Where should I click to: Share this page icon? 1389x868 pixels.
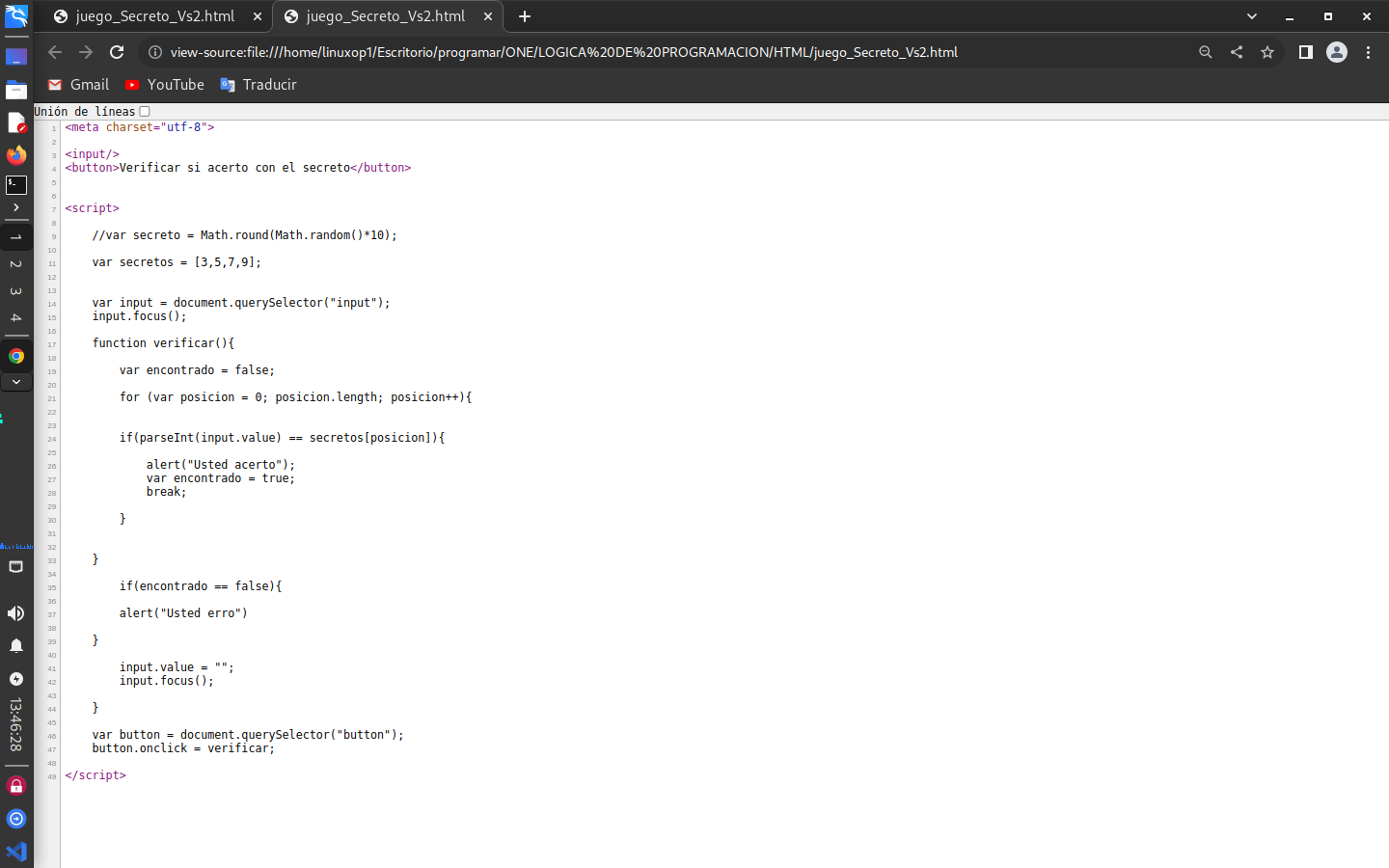pyautogui.click(x=1236, y=52)
